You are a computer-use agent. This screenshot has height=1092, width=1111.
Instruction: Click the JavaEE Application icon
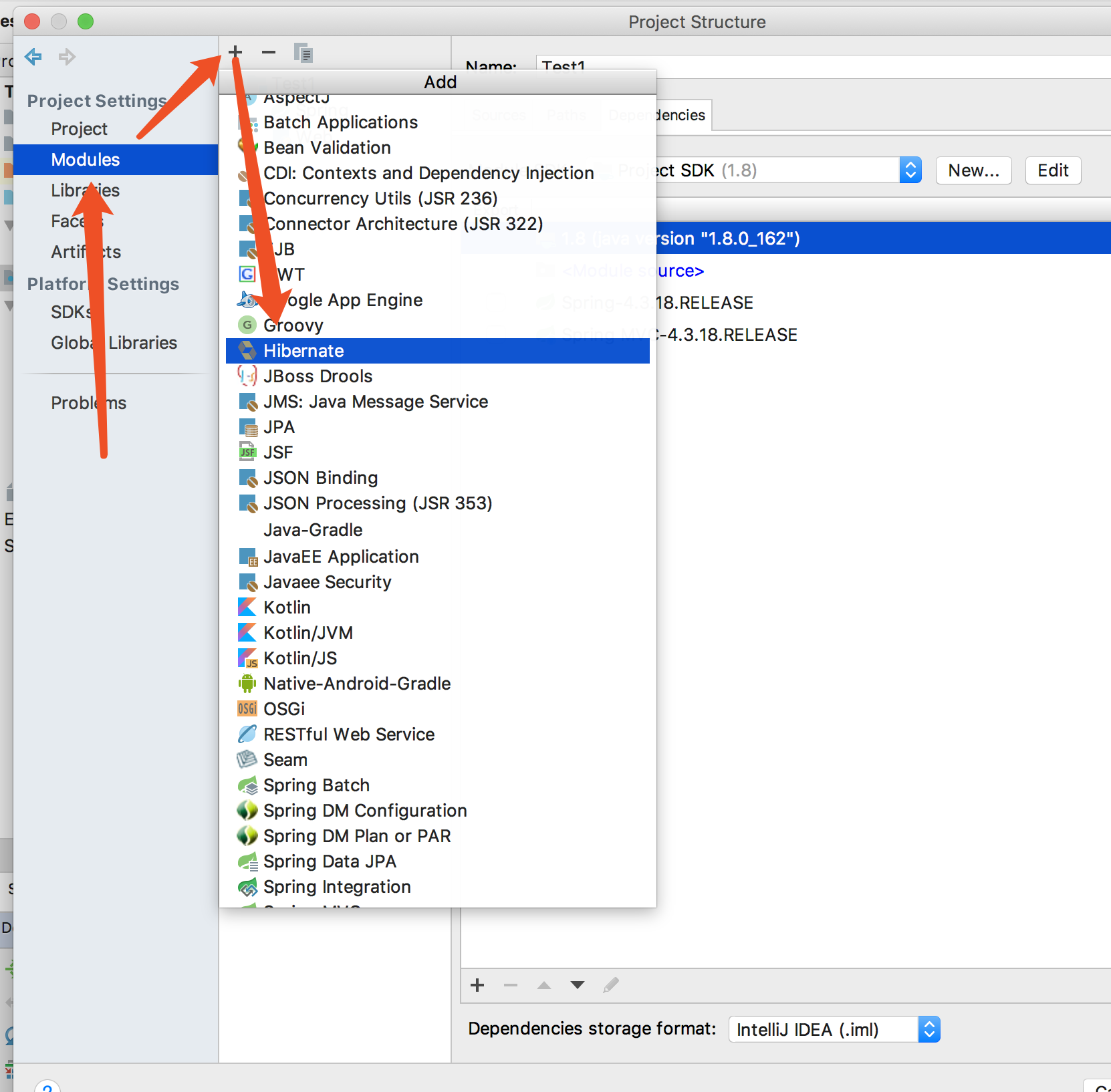248,557
